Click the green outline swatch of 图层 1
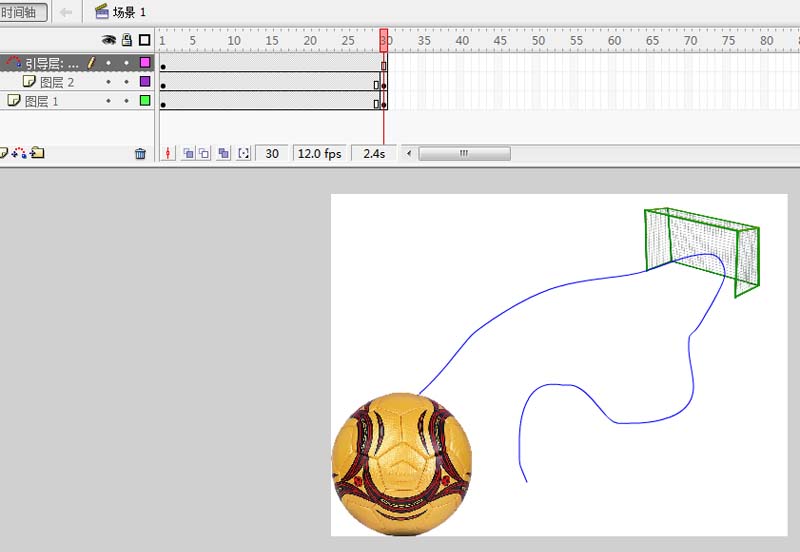800x552 pixels. tap(145, 100)
